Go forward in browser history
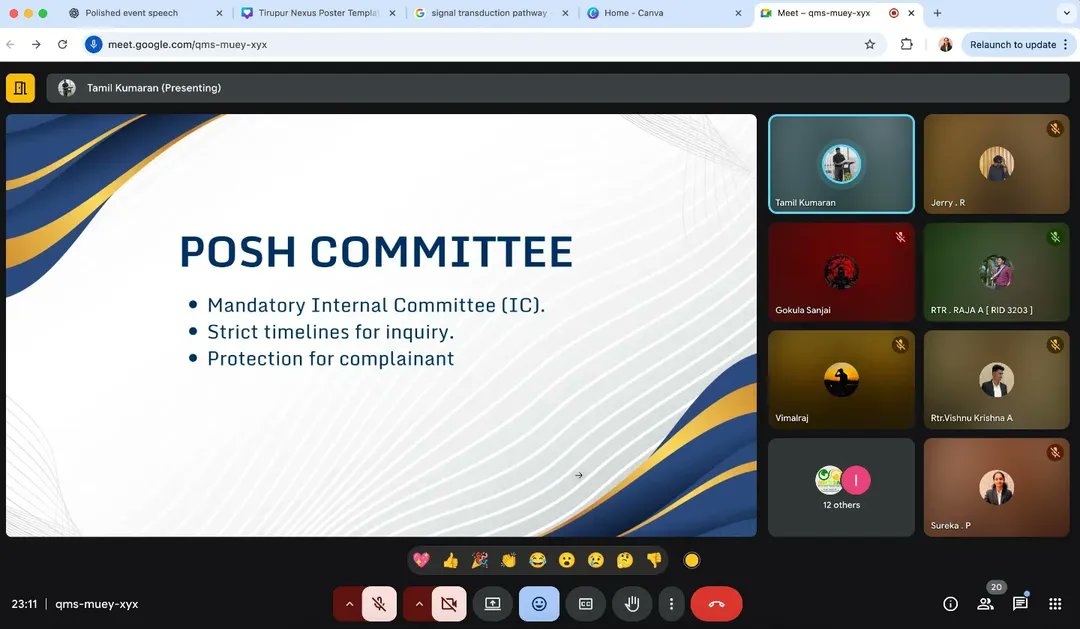 click(x=36, y=44)
